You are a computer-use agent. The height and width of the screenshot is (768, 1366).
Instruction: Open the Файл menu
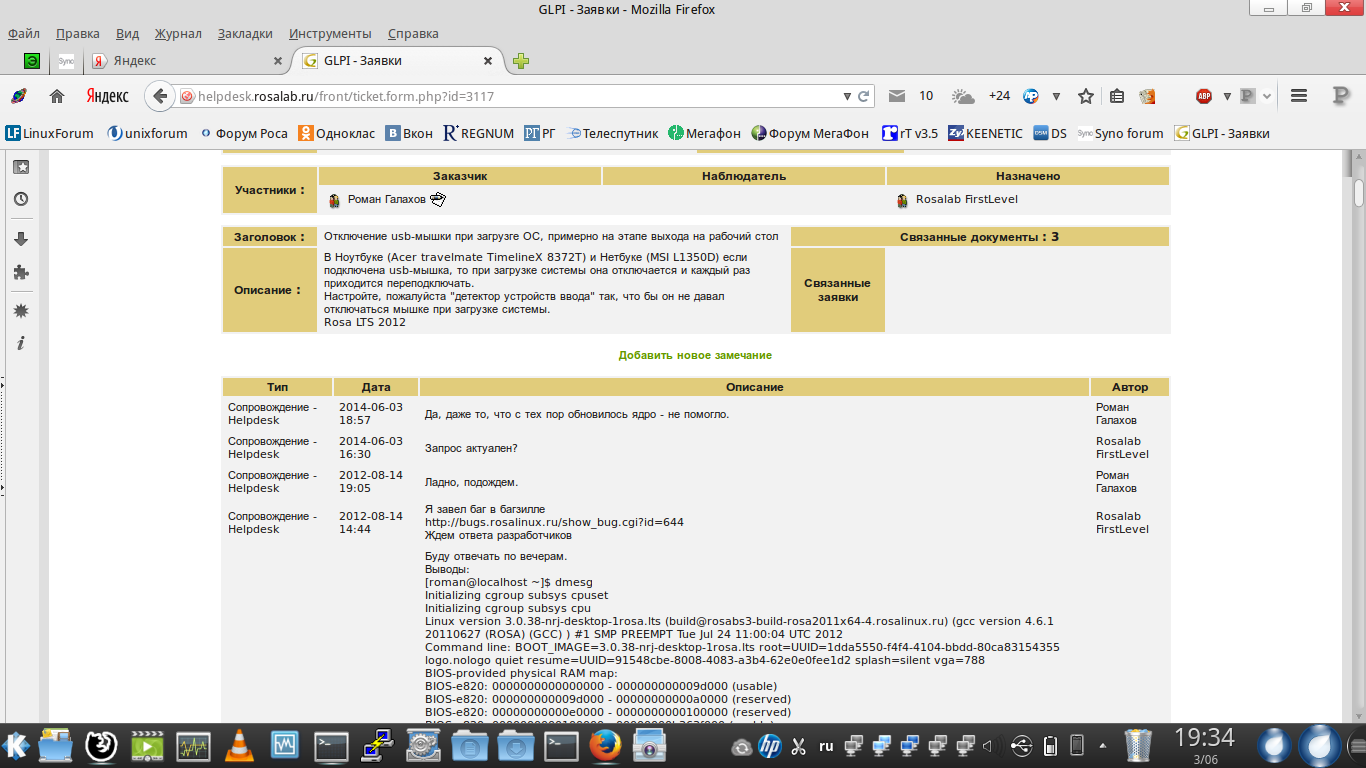click(24, 33)
